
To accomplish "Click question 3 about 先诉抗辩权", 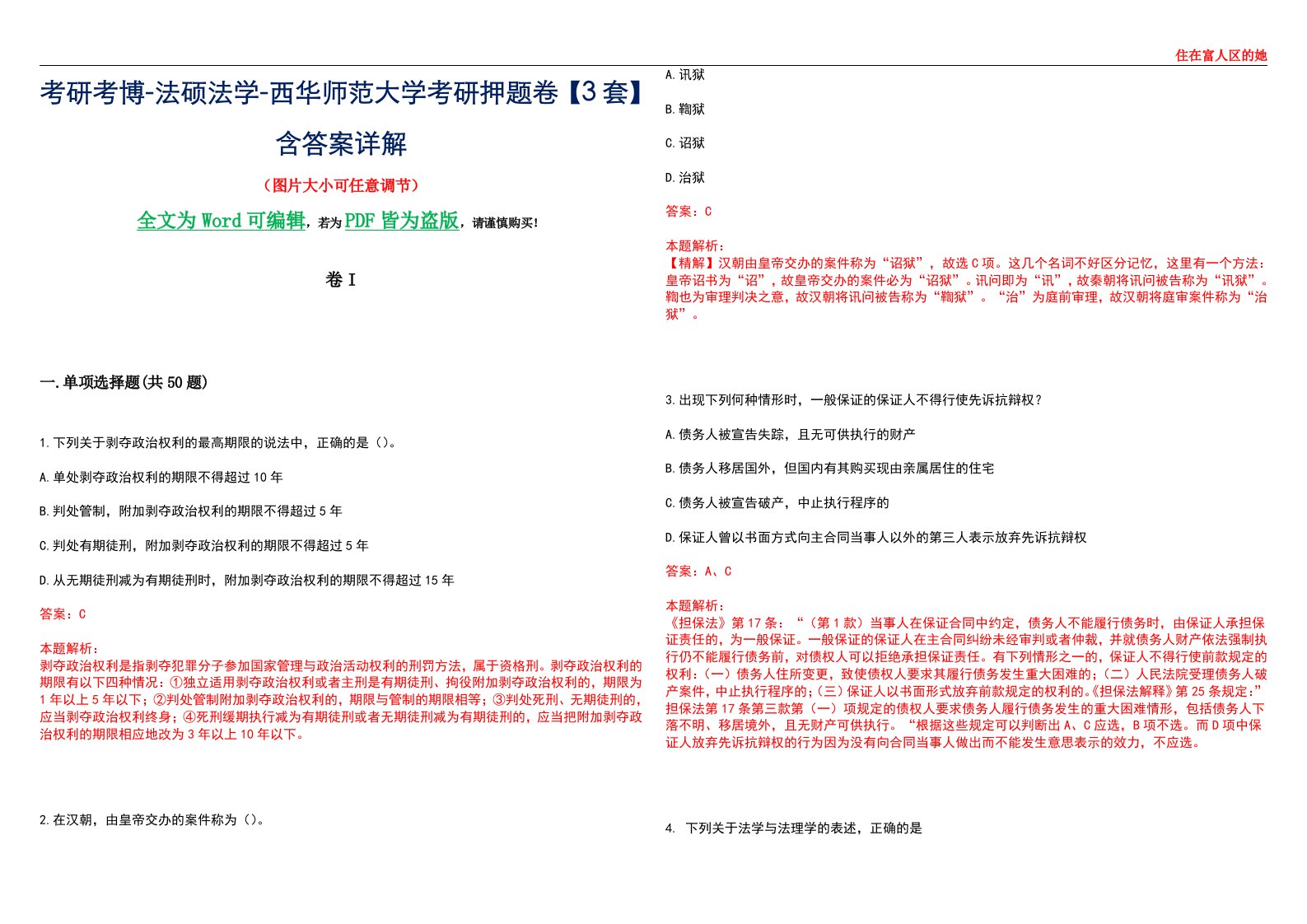I will click(855, 400).
